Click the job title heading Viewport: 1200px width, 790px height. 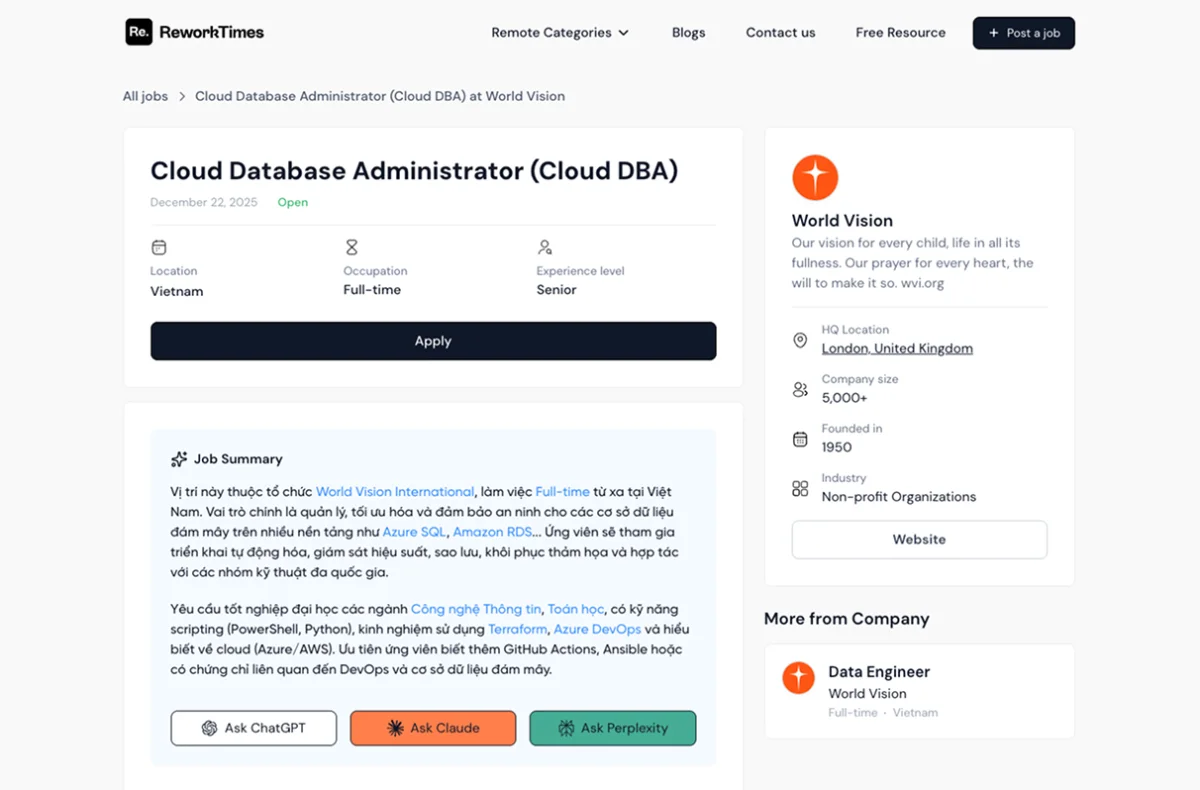(414, 171)
